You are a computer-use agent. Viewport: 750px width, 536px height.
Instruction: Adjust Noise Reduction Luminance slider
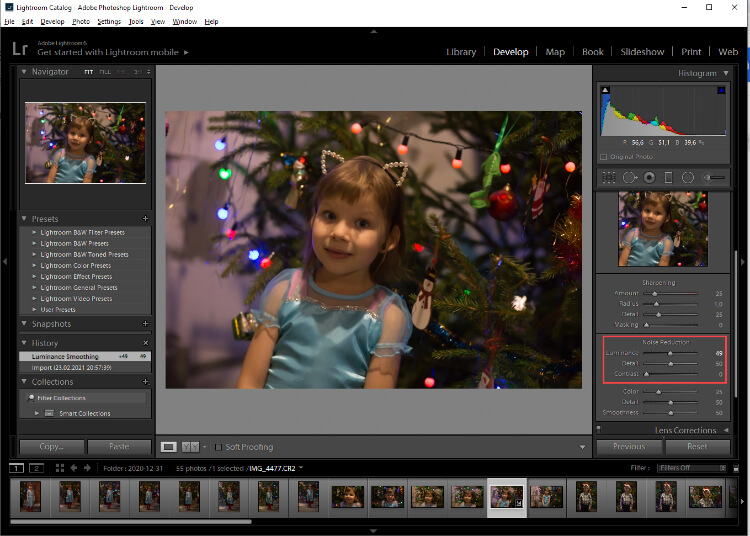coord(670,353)
